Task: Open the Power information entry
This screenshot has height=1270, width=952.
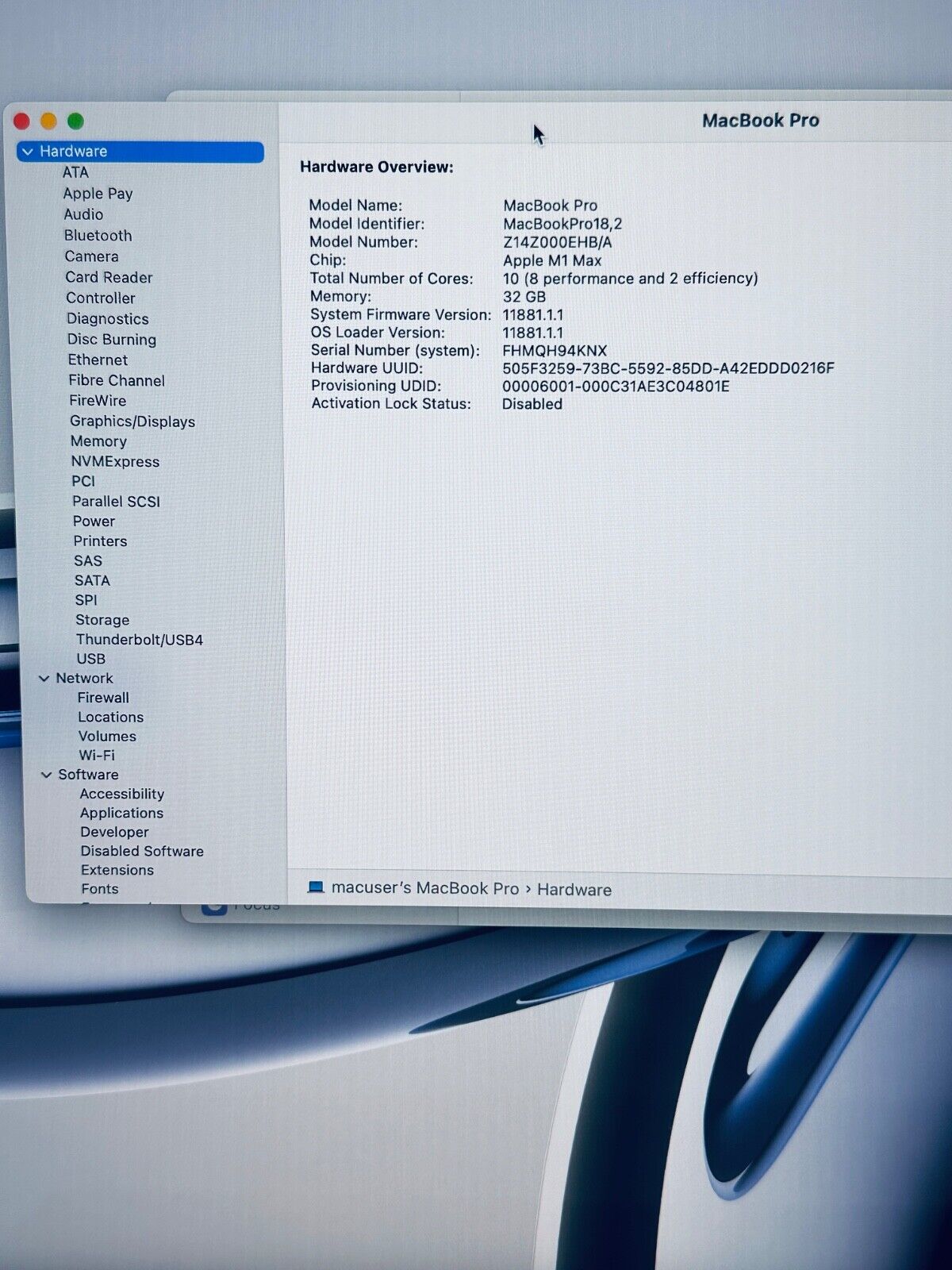Action: click(94, 521)
